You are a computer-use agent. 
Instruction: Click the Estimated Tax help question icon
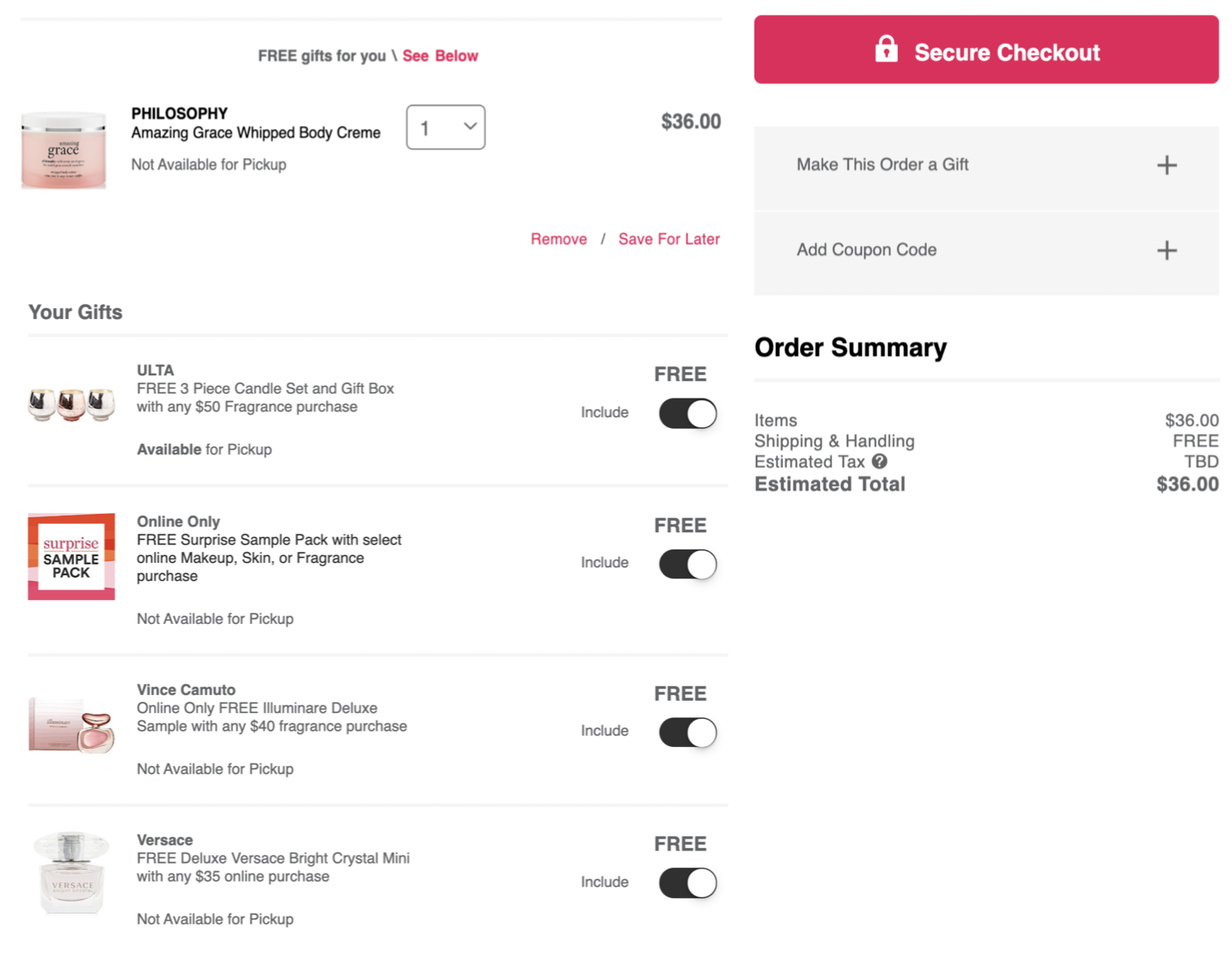point(880,461)
